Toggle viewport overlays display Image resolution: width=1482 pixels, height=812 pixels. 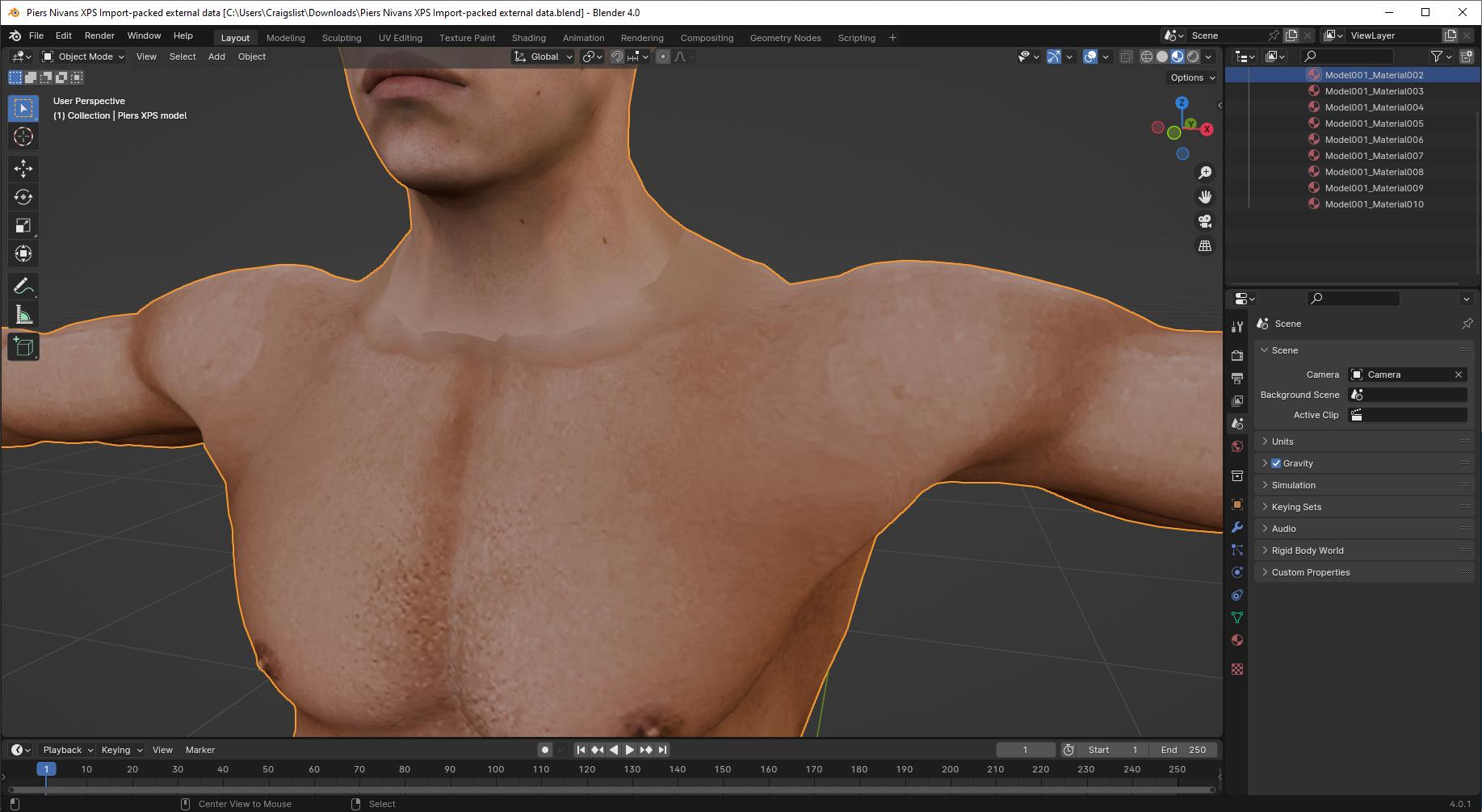[x=1090, y=57]
